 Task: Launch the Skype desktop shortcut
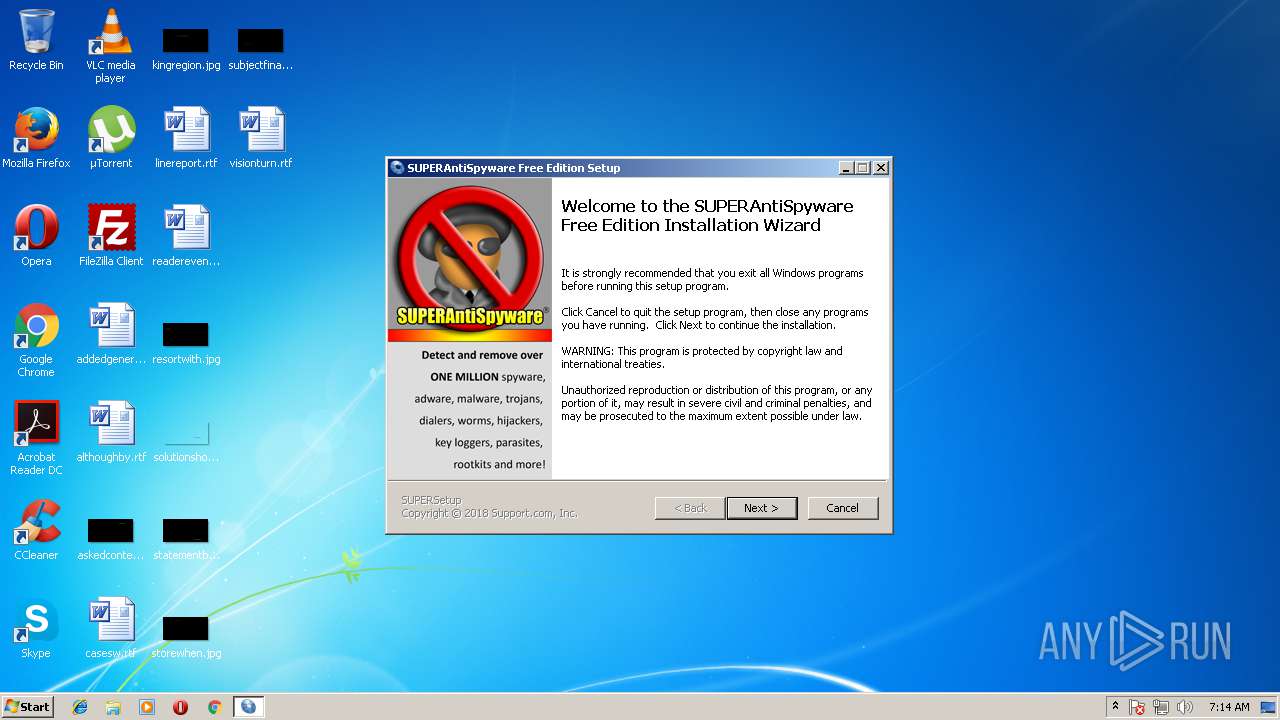click(x=36, y=628)
